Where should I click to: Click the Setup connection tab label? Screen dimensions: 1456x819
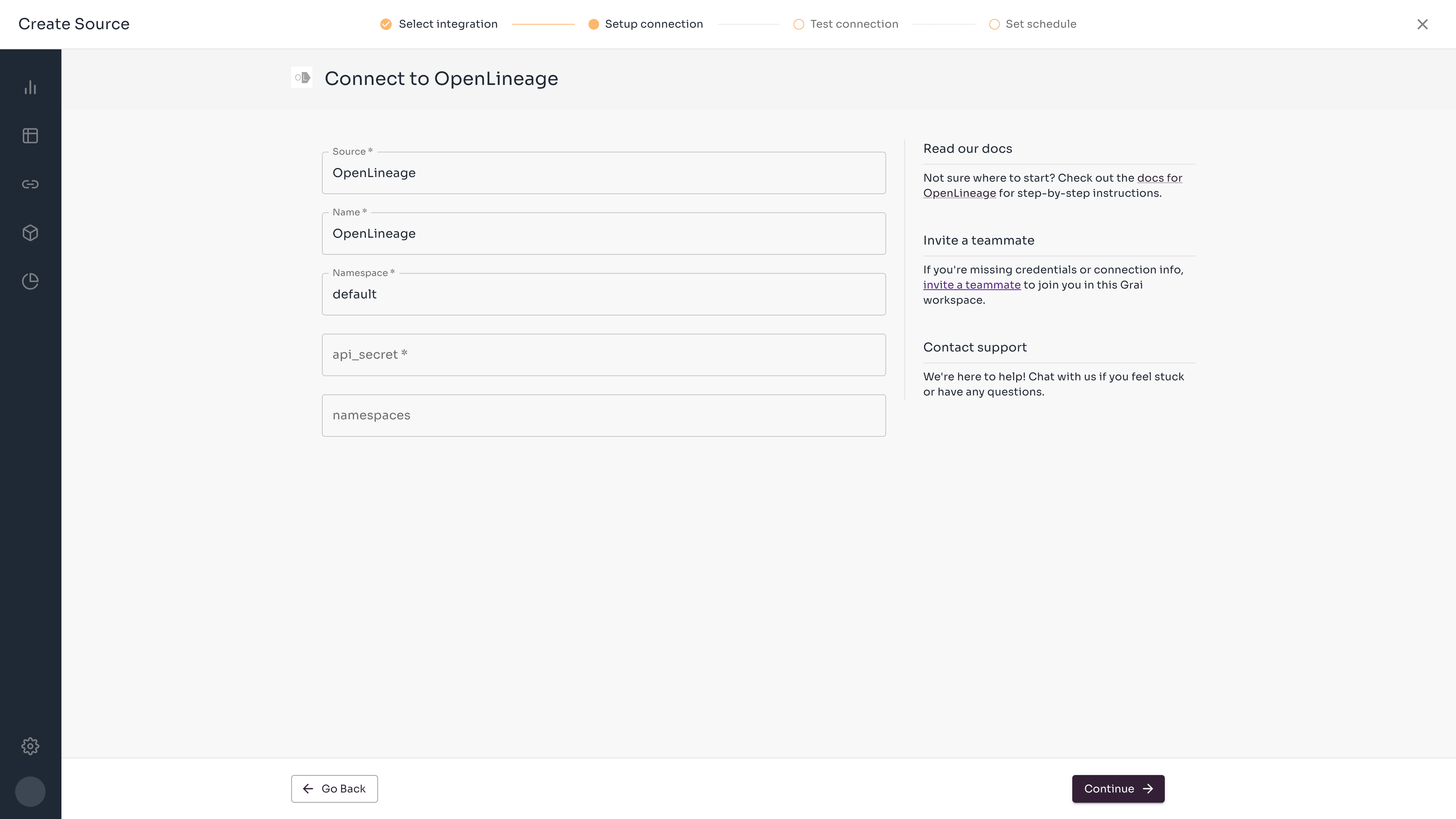point(654,24)
